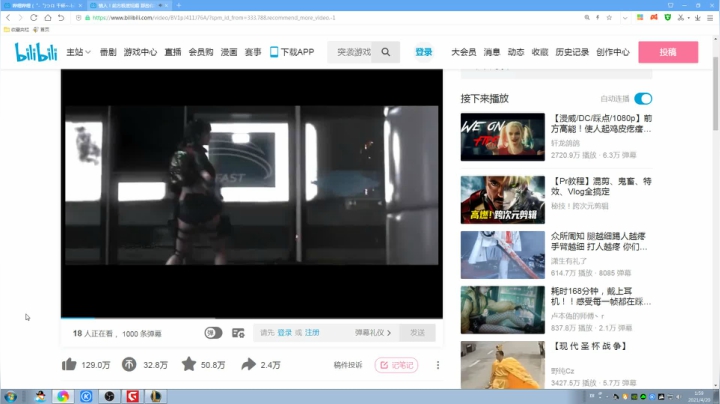Toggle the danmaku display switch
Screen dimensions: 720x404
(x=214, y=333)
